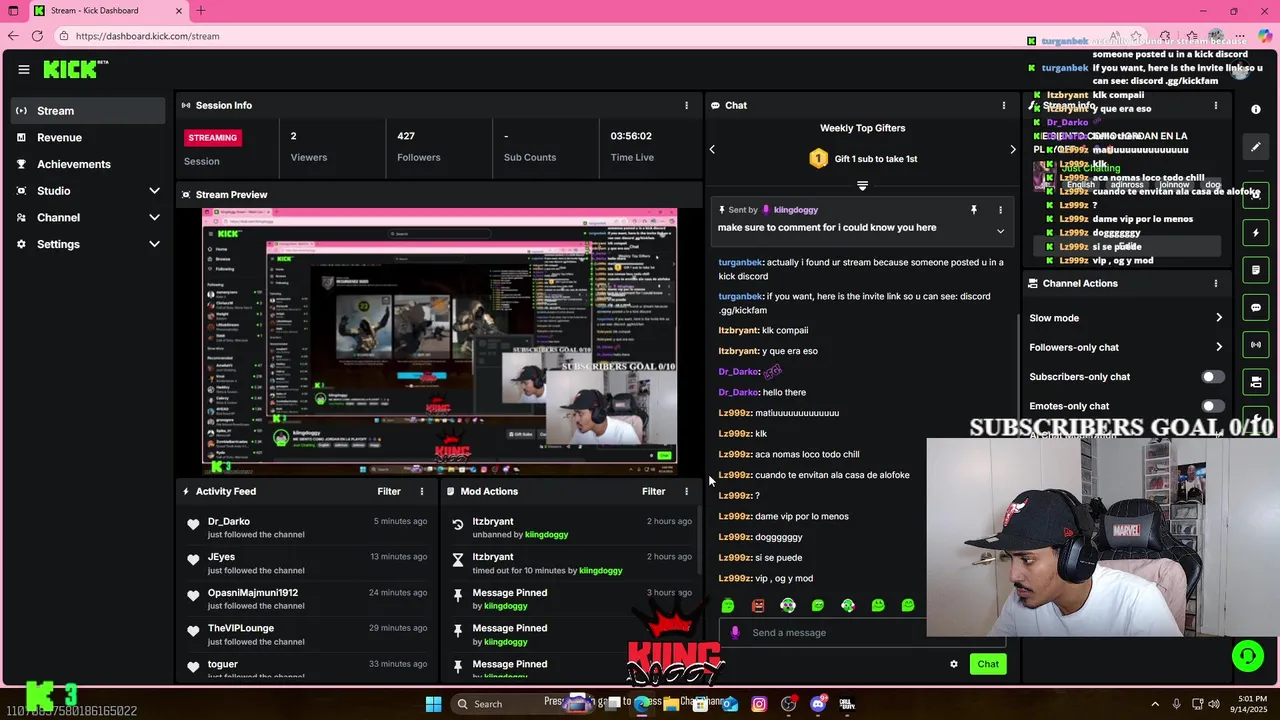This screenshot has height=720, width=1280.
Task: Click the speech bubble icon in right rail
Action: tap(1256, 308)
